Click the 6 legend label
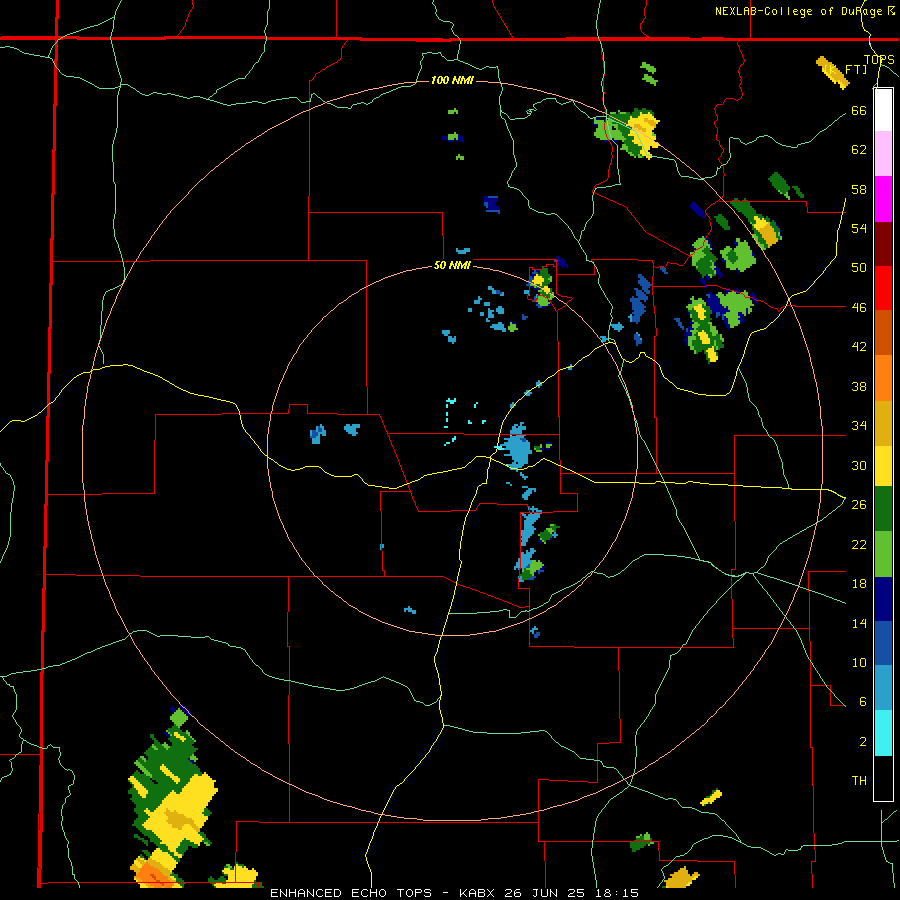Viewport: 900px width, 900px height. [863, 701]
